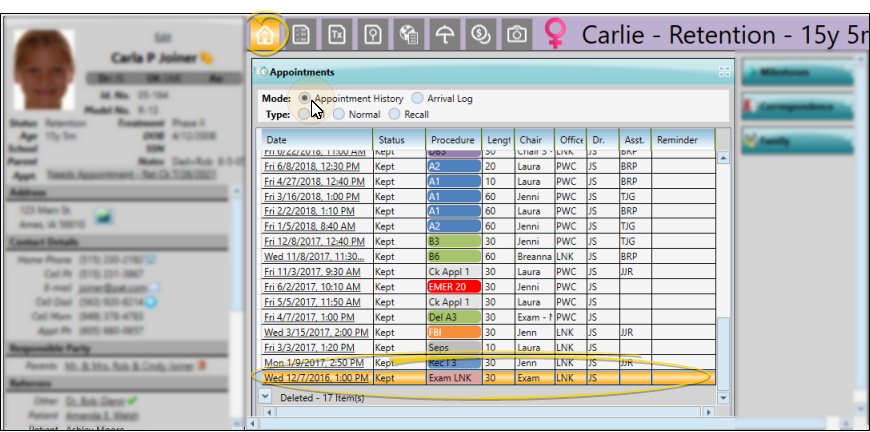Open the finance coins icon

[480, 34]
